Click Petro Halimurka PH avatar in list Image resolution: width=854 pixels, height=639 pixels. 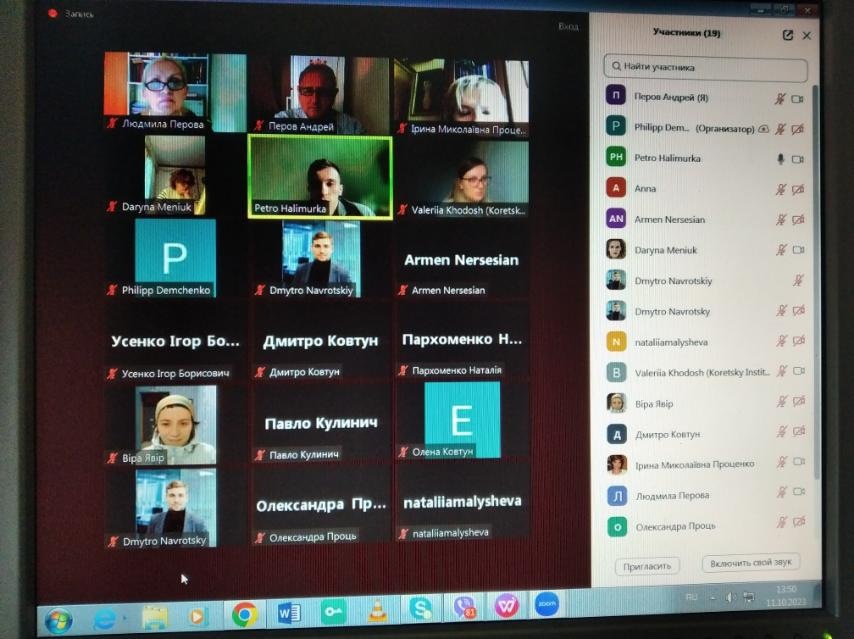pos(616,157)
